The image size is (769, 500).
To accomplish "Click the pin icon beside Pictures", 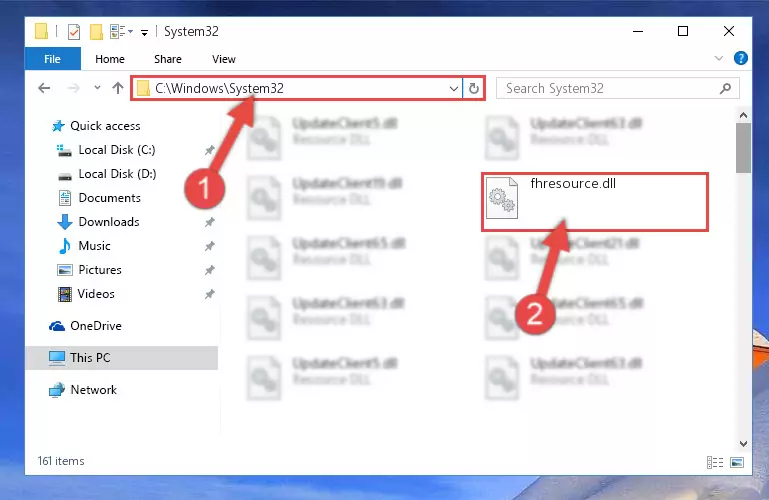I will click(x=209, y=270).
